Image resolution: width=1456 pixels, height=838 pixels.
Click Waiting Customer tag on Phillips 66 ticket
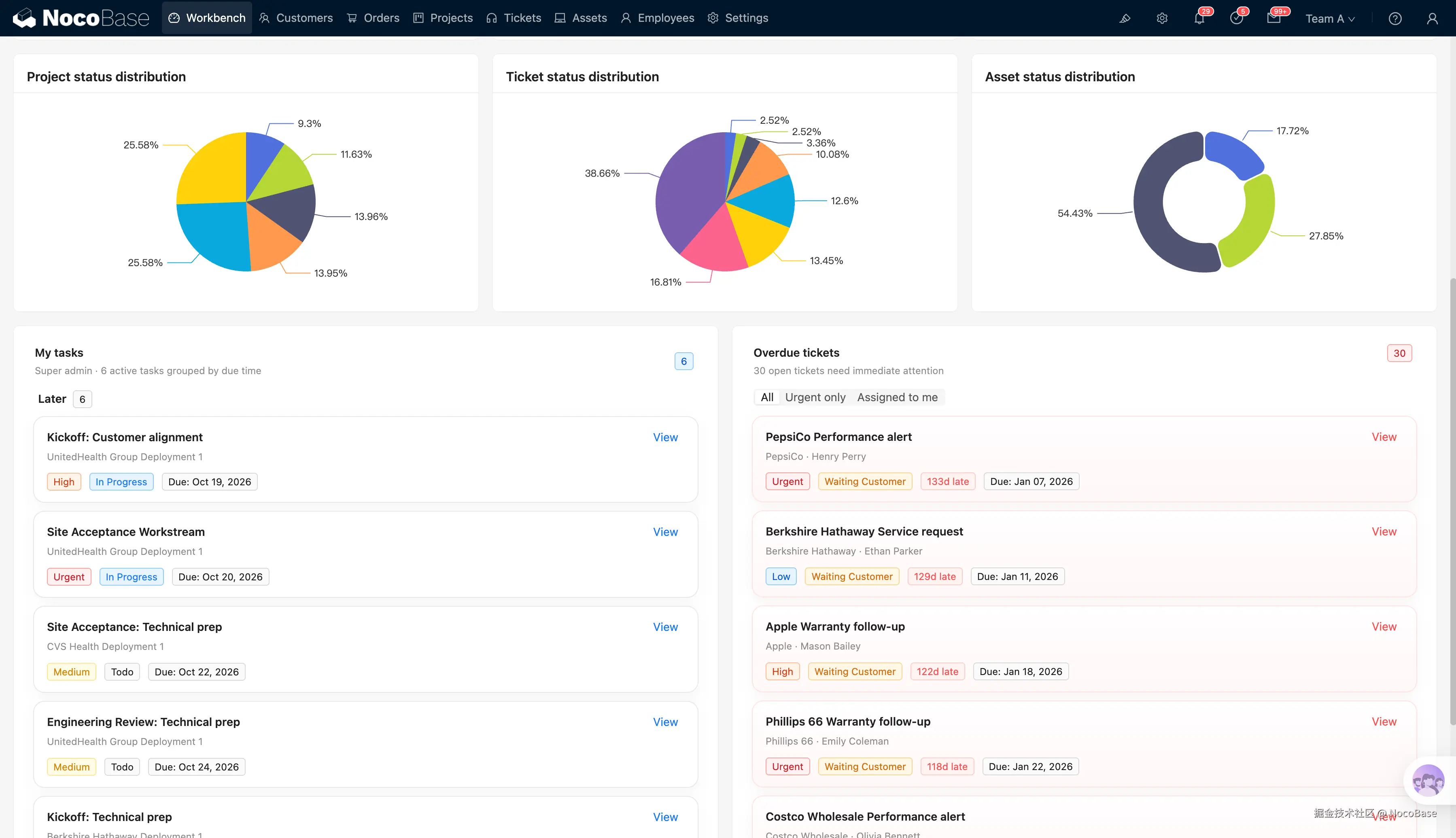[865, 766]
